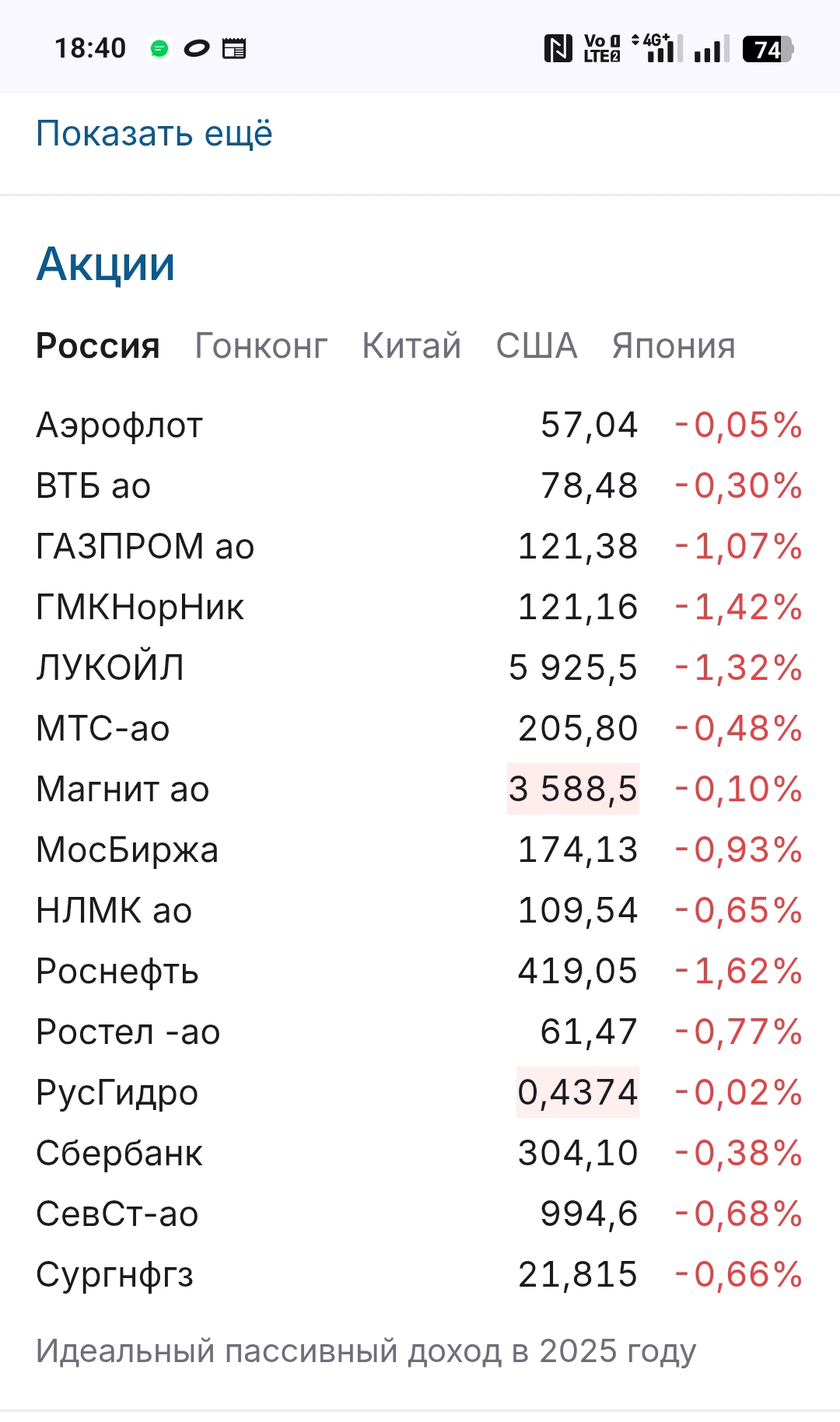The image size is (840, 1422).
Task: Open the ГАЗПРОМ ао stock row
Action: (x=145, y=547)
